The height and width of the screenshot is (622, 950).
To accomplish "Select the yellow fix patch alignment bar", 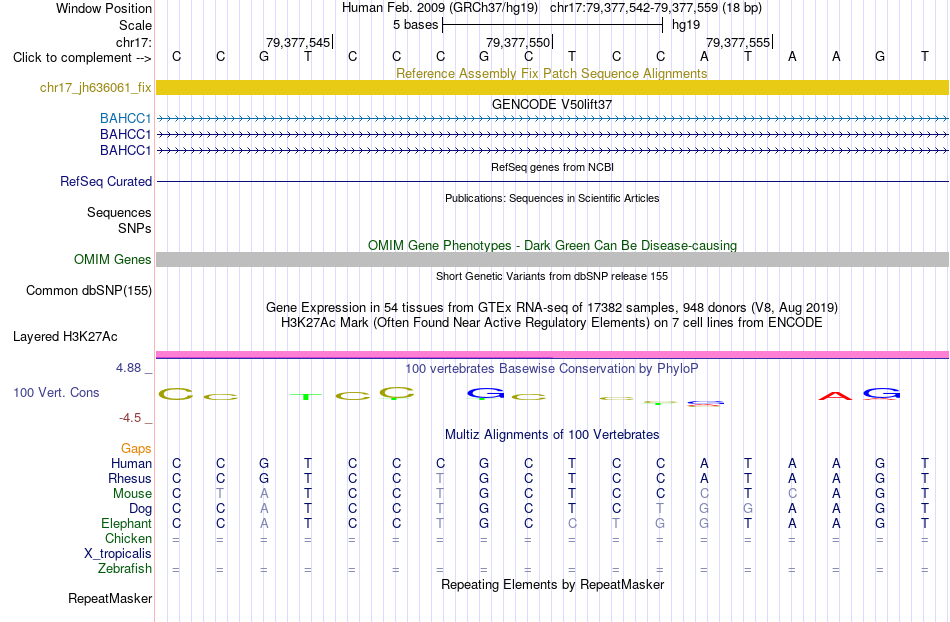I will tap(552, 87).
